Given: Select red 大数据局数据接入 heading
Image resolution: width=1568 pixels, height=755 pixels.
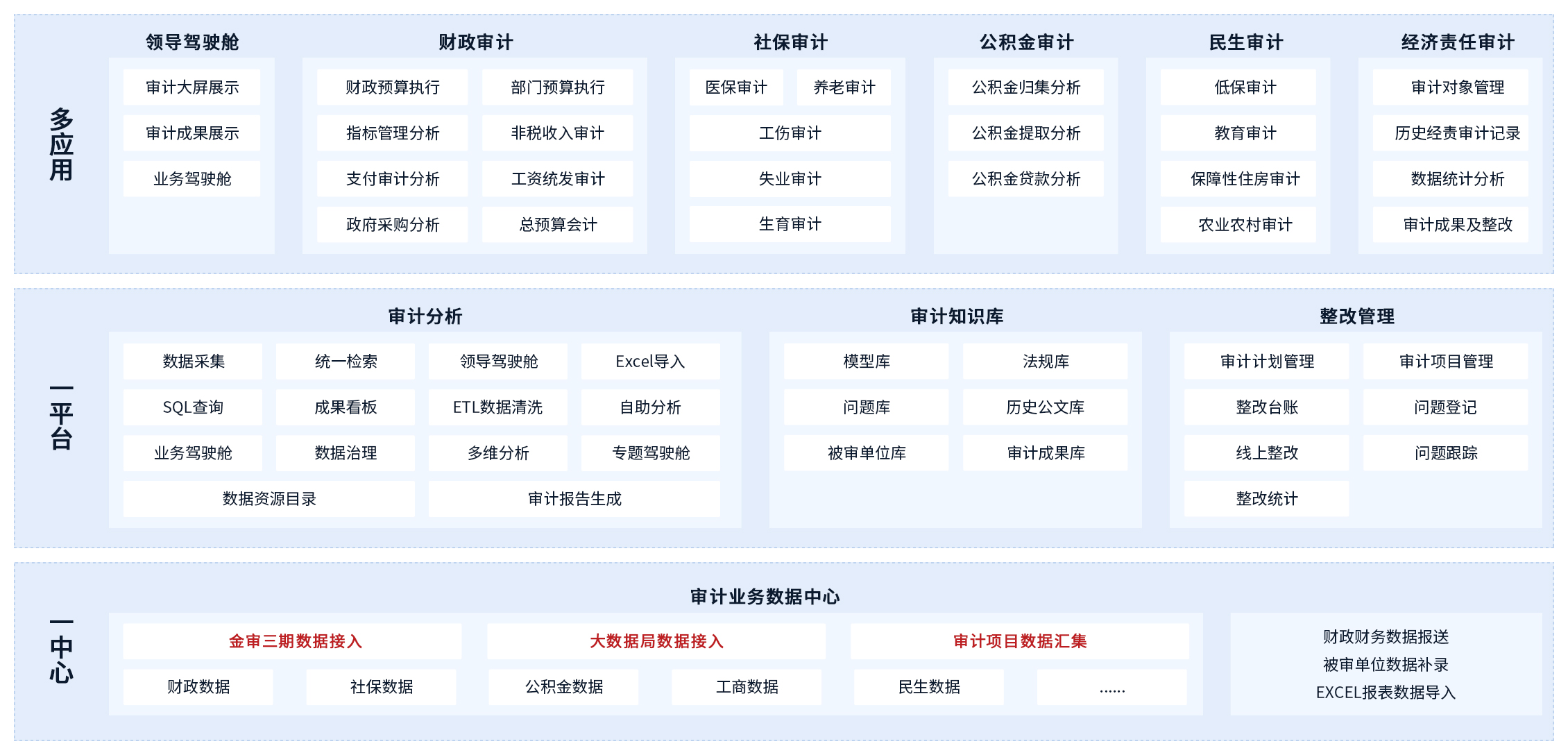Looking at the screenshot, I should click(656, 641).
